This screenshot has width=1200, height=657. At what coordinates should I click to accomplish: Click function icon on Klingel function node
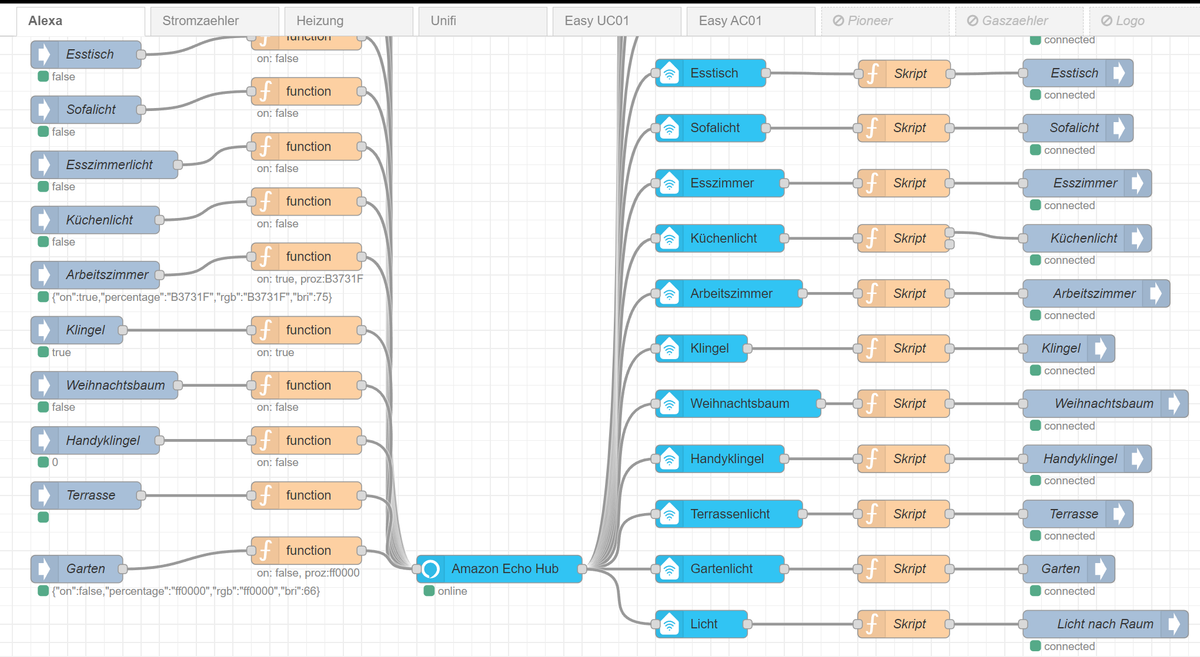(x=264, y=330)
